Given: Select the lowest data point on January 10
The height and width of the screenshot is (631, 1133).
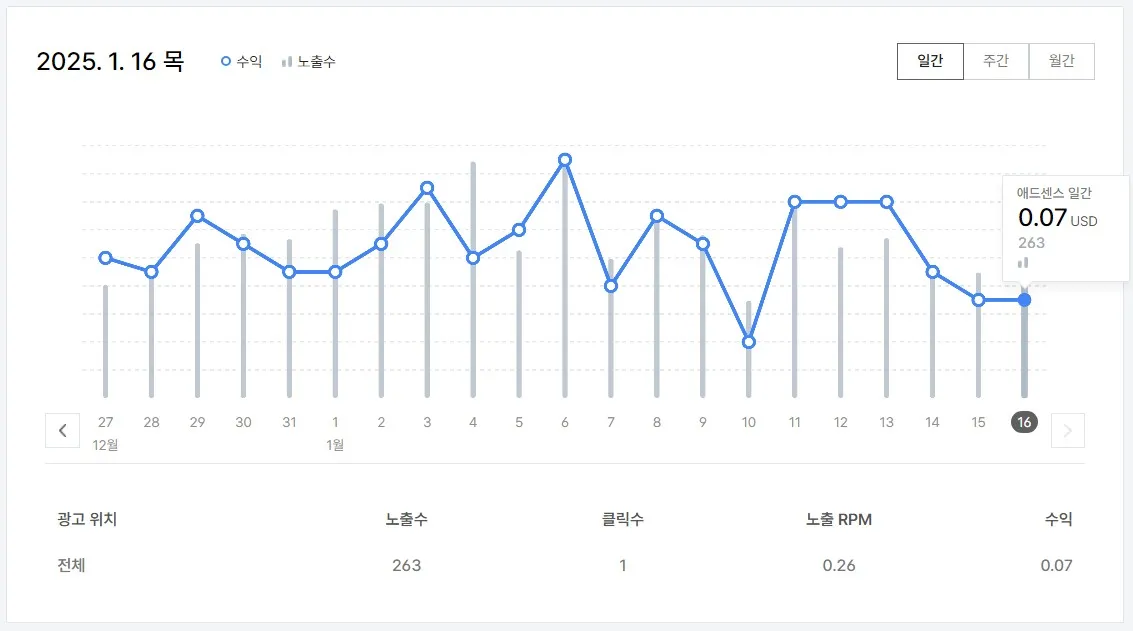Looking at the screenshot, I should click(748, 342).
